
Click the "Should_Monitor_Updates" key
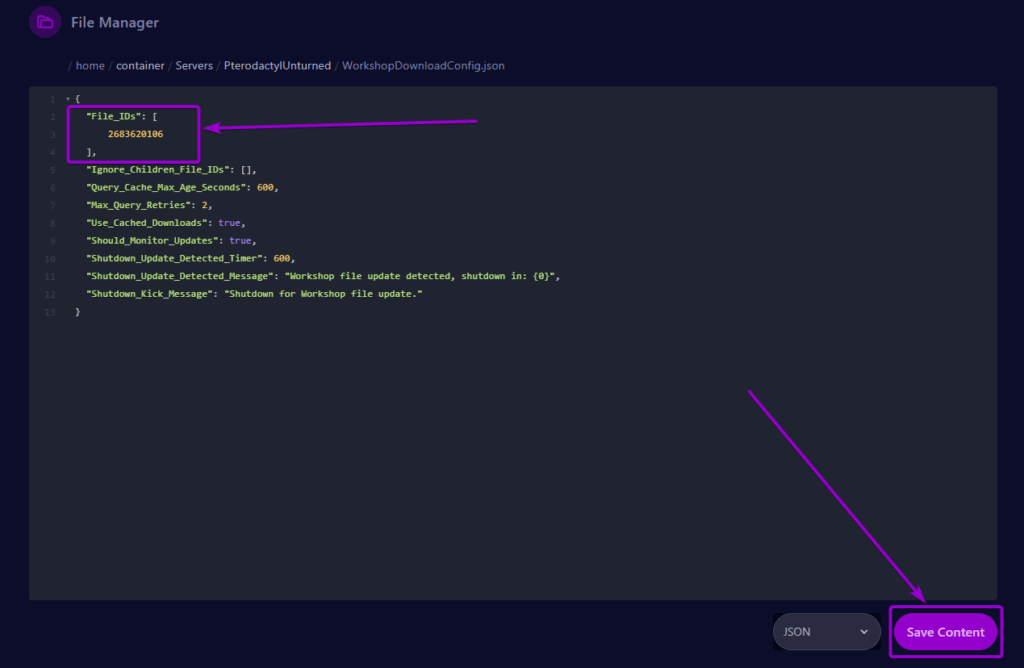tap(153, 240)
